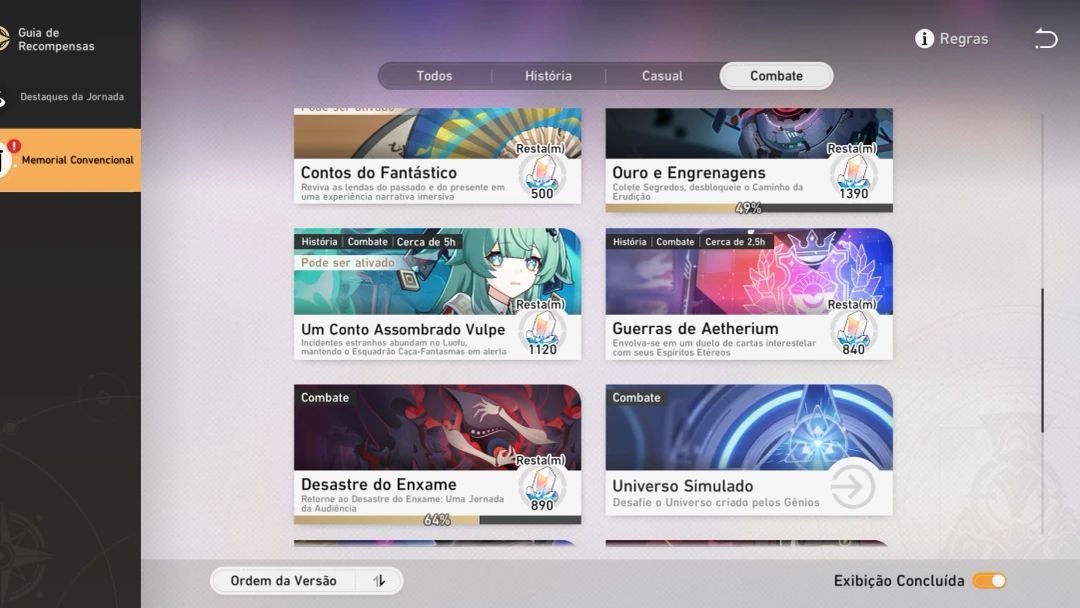The height and width of the screenshot is (608, 1080).
Task: Open Destaques da Jornada in the sidebar
Action: 70,97
